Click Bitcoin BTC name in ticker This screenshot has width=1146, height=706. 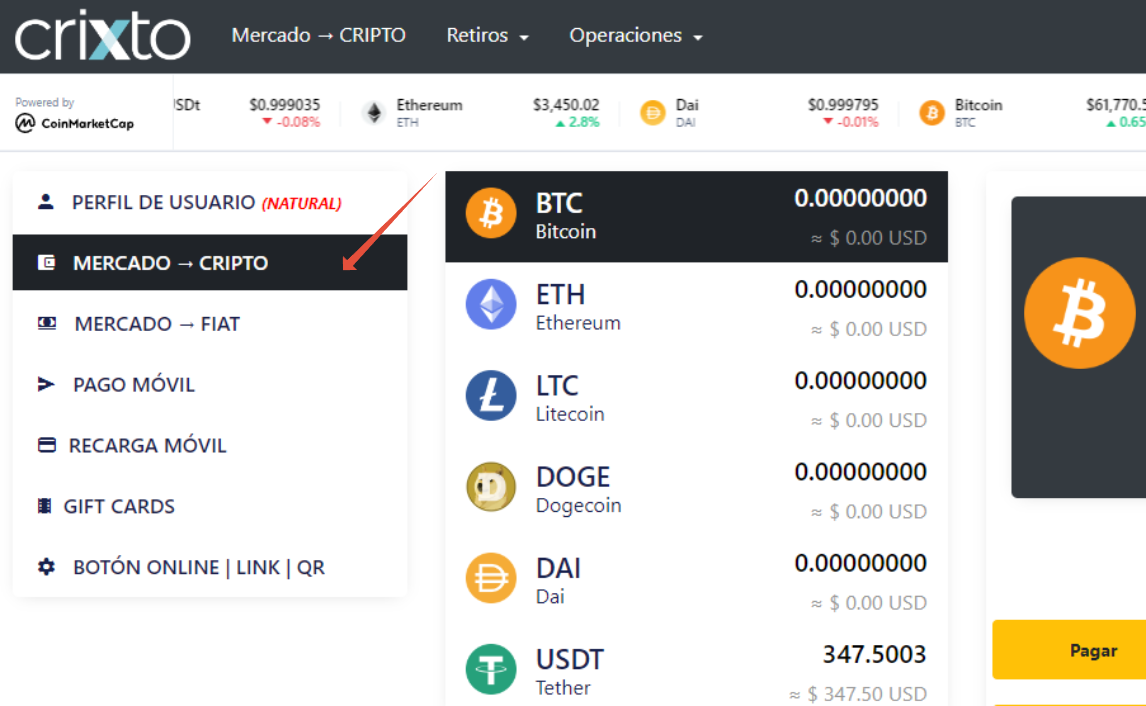(x=978, y=113)
